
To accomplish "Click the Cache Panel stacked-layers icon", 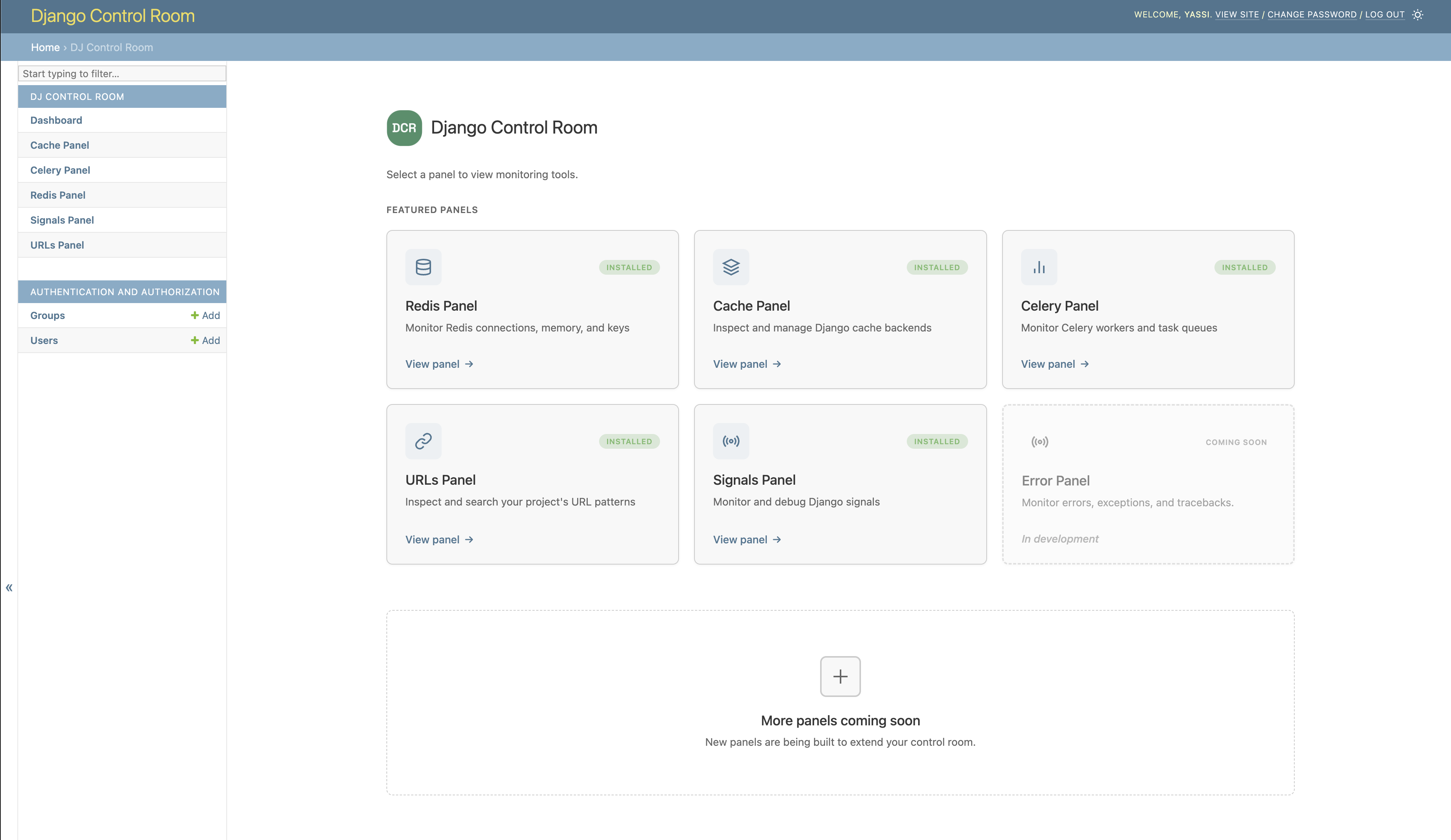I will point(731,266).
